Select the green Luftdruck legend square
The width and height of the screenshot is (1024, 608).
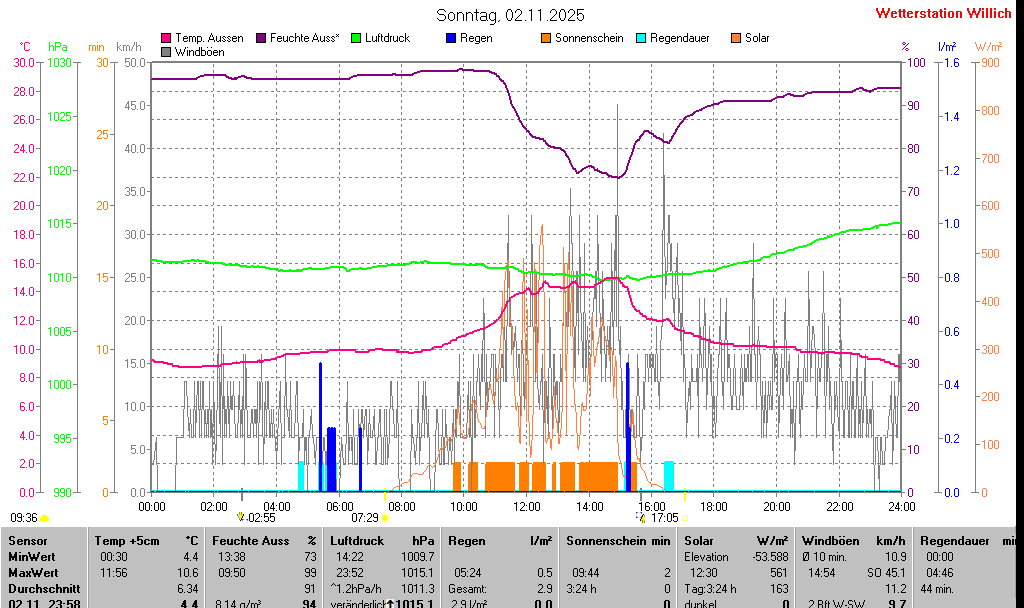pyautogui.click(x=355, y=38)
